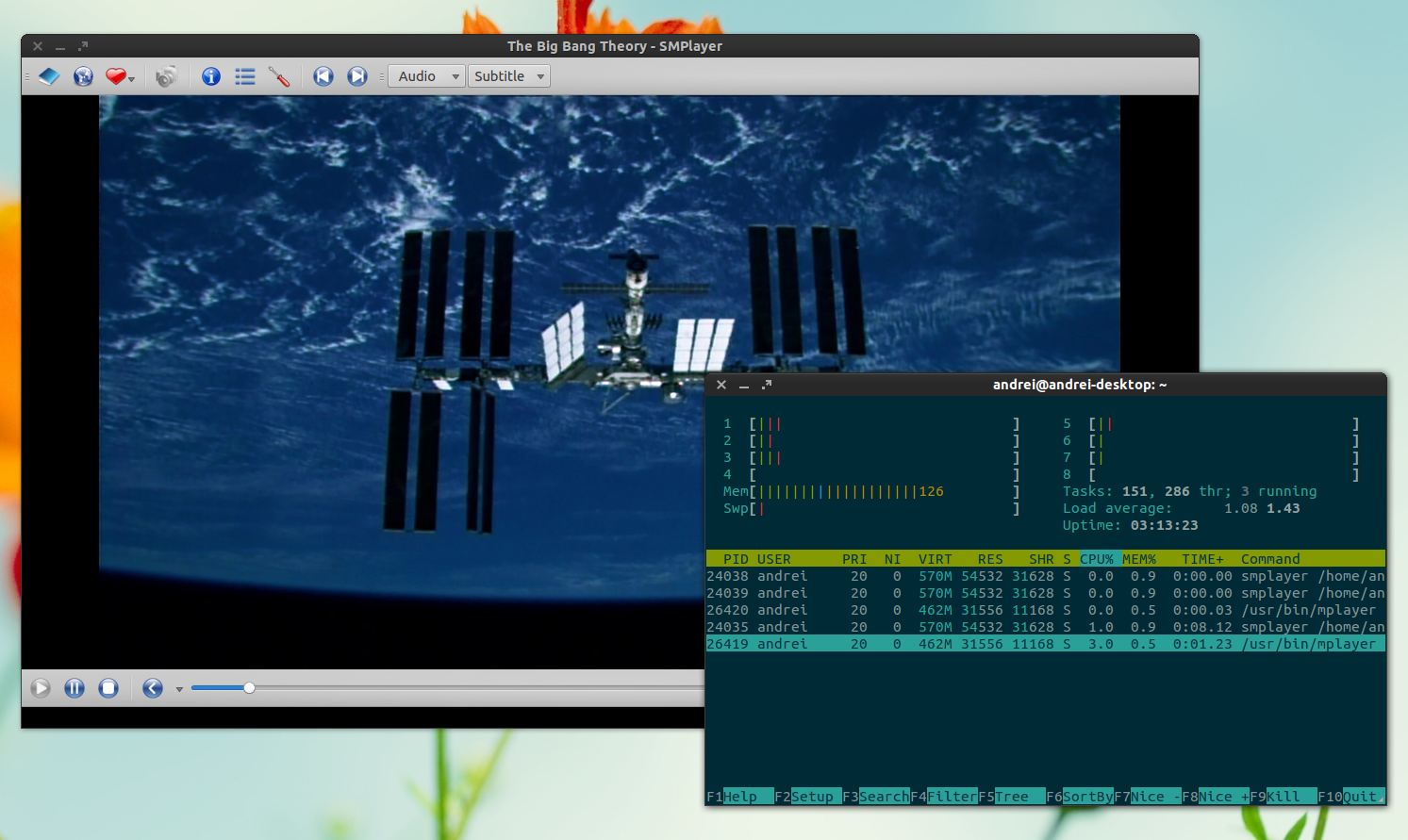Select process row with PID 24038
The width and height of the screenshot is (1408, 840).
click(1046, 576)
